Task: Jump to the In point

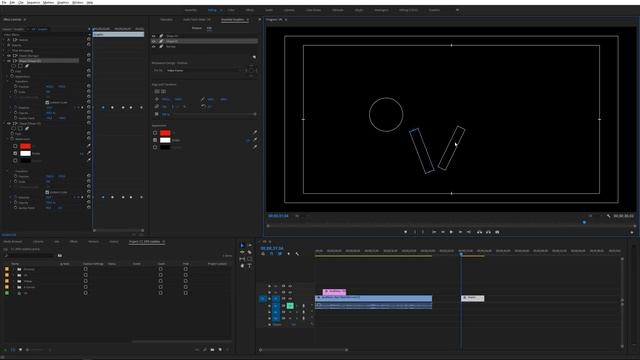Action: click(x=434, y=232)
